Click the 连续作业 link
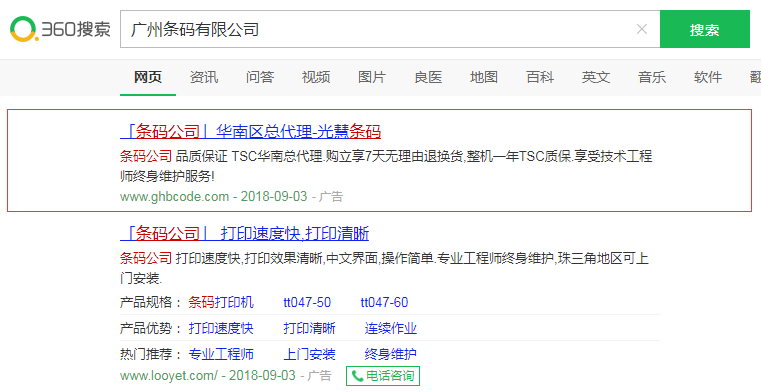 [x=391, y=328]
